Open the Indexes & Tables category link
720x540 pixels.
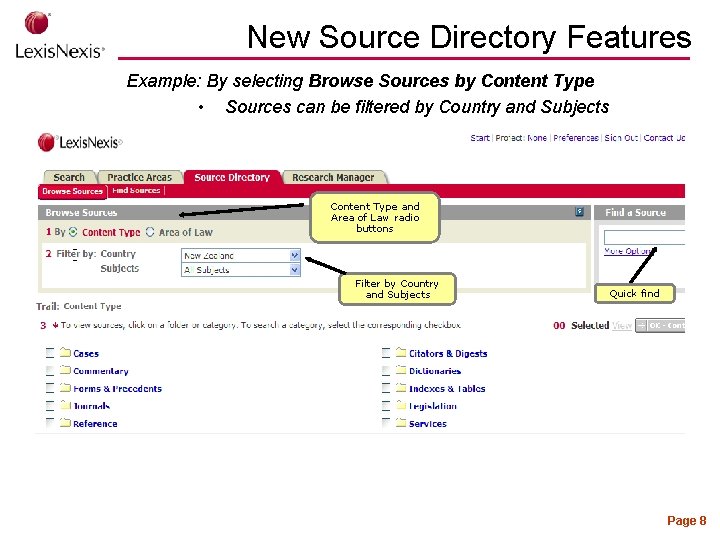[x=447, y=389]
